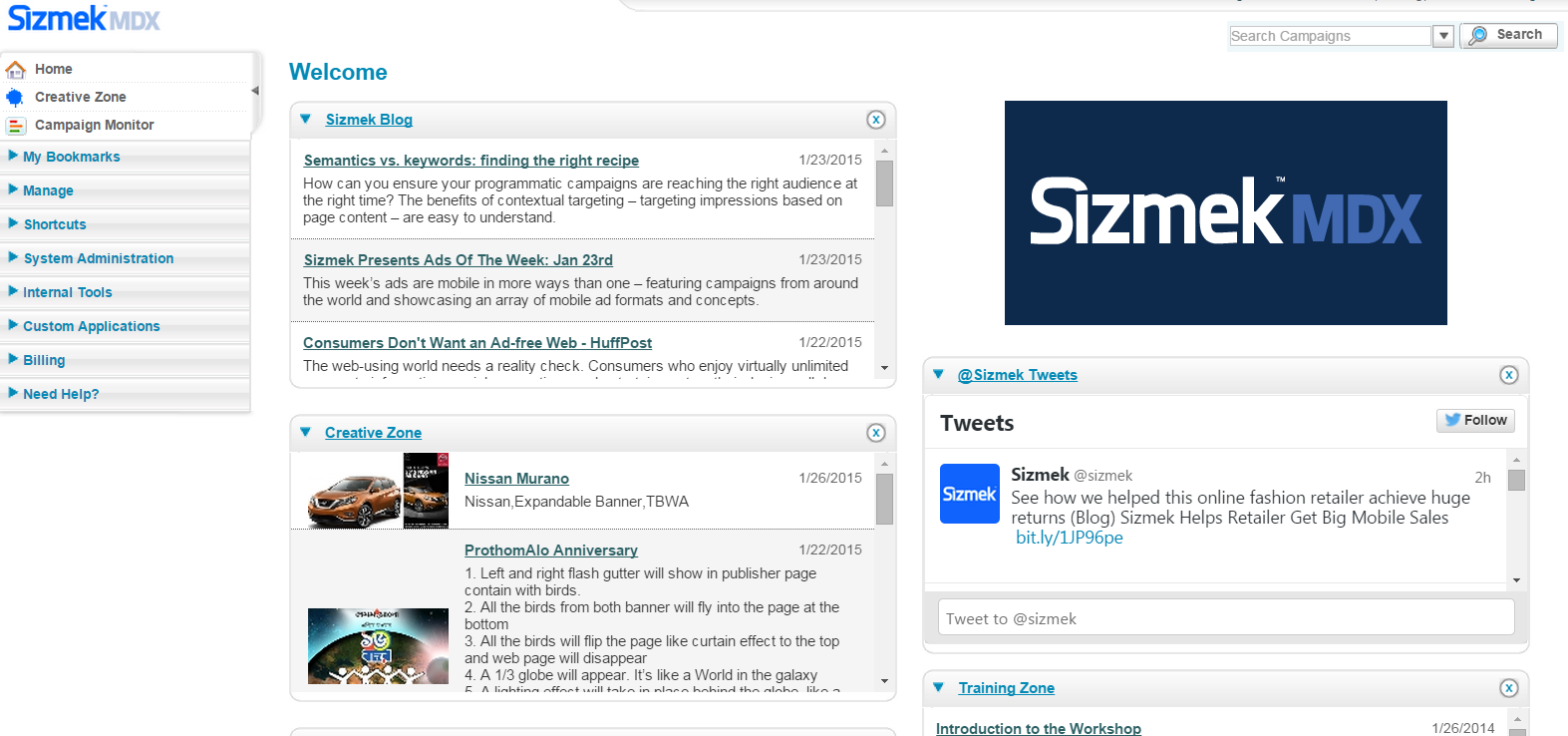Image resolution: width=1568 pixels, height=736 pixels.
Task: Expand the Billing section
Action: (x=44, y=360)
